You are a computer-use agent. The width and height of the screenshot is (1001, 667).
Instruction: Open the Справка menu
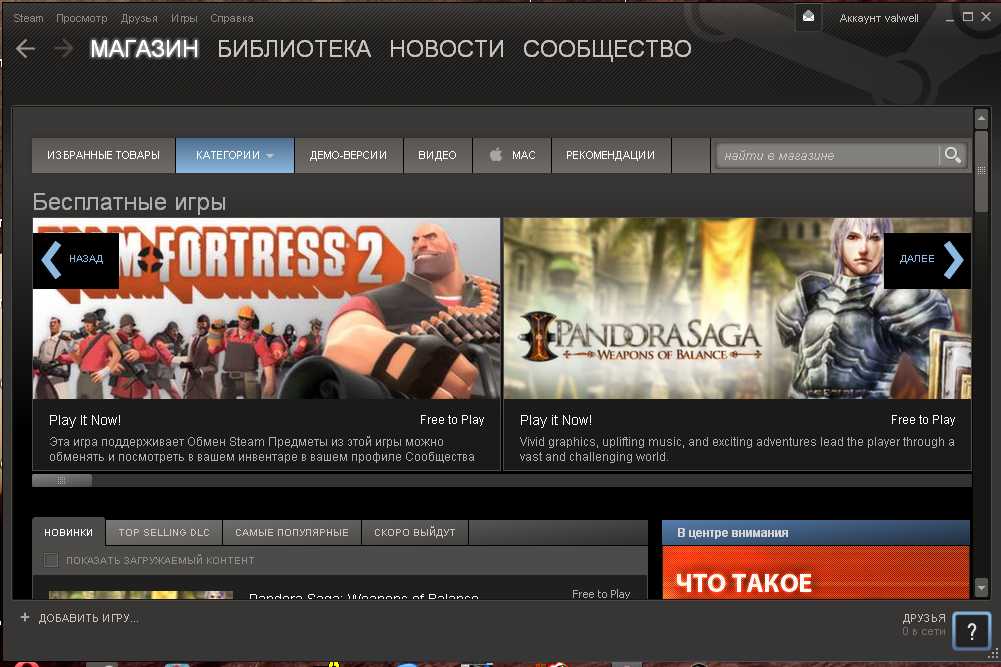pyautogui.click(x=232, y=18)
